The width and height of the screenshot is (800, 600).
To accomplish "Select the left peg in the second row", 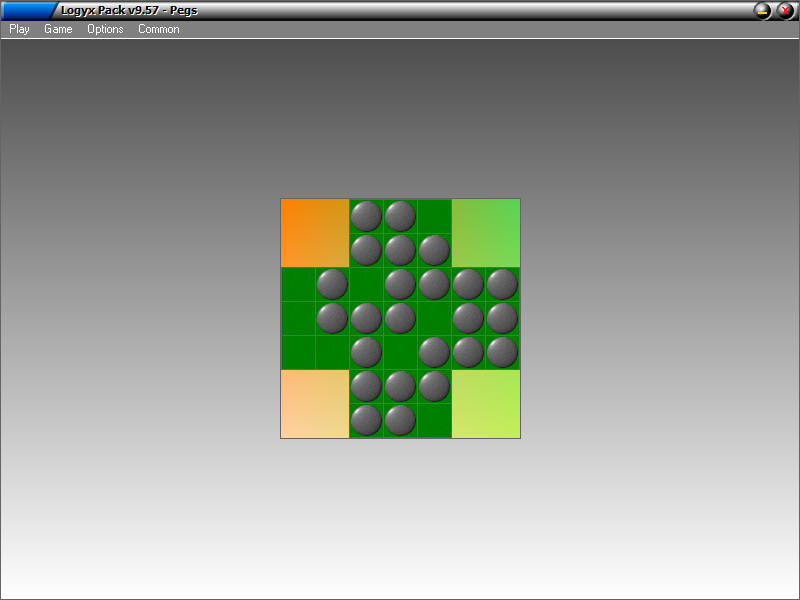I will point(366,251).
